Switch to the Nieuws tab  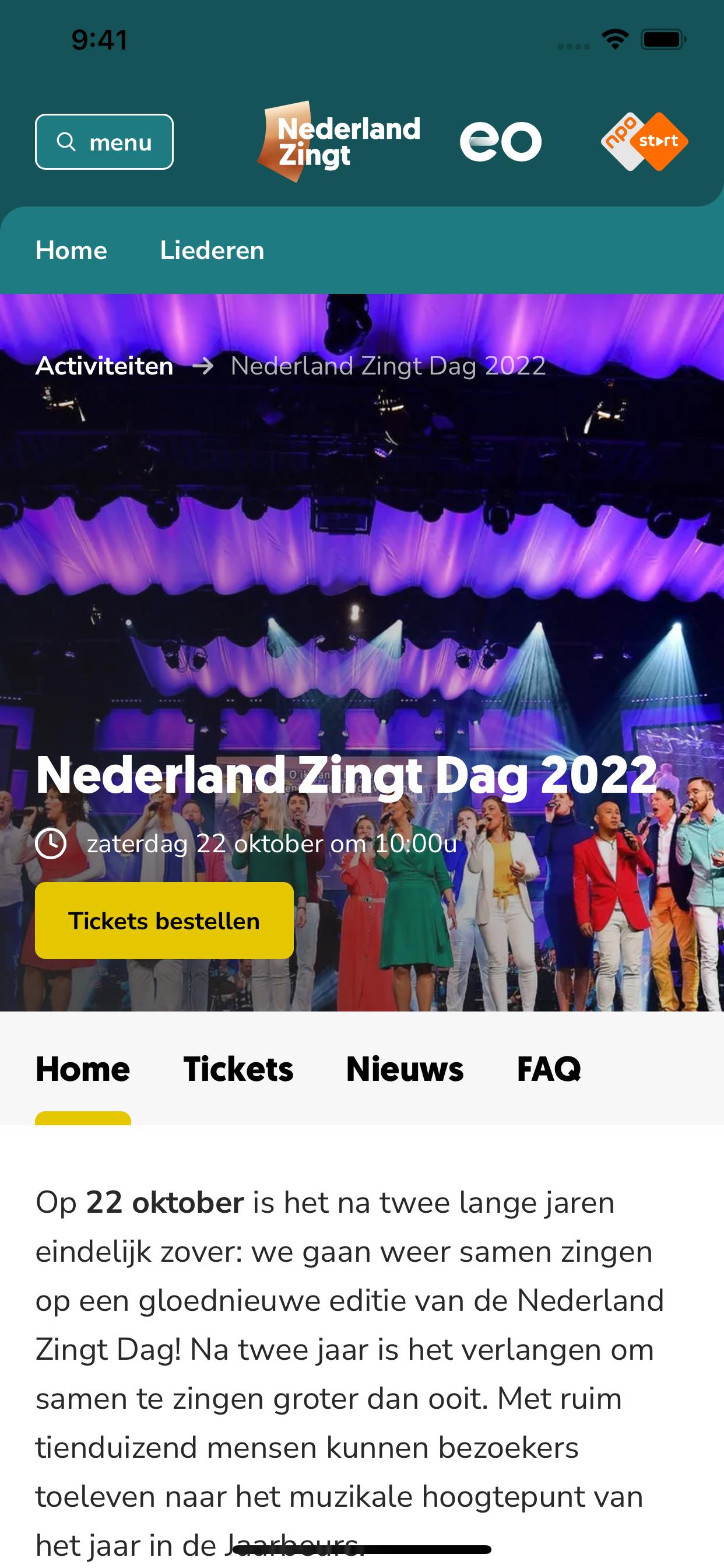(405, 1069)
